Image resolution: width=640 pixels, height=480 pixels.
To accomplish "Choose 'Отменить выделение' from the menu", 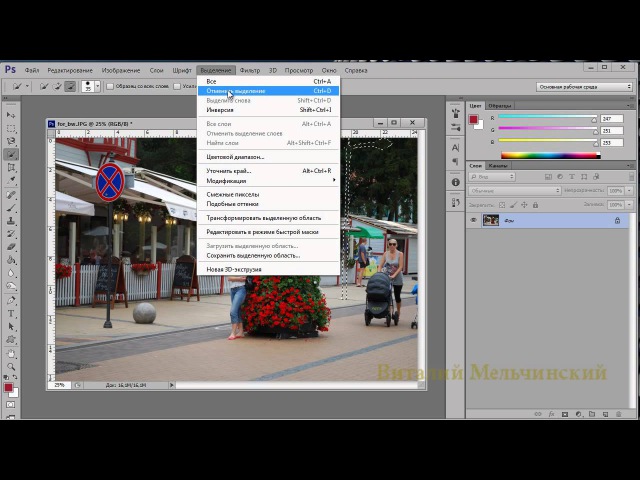I will [x=236, y=91].
